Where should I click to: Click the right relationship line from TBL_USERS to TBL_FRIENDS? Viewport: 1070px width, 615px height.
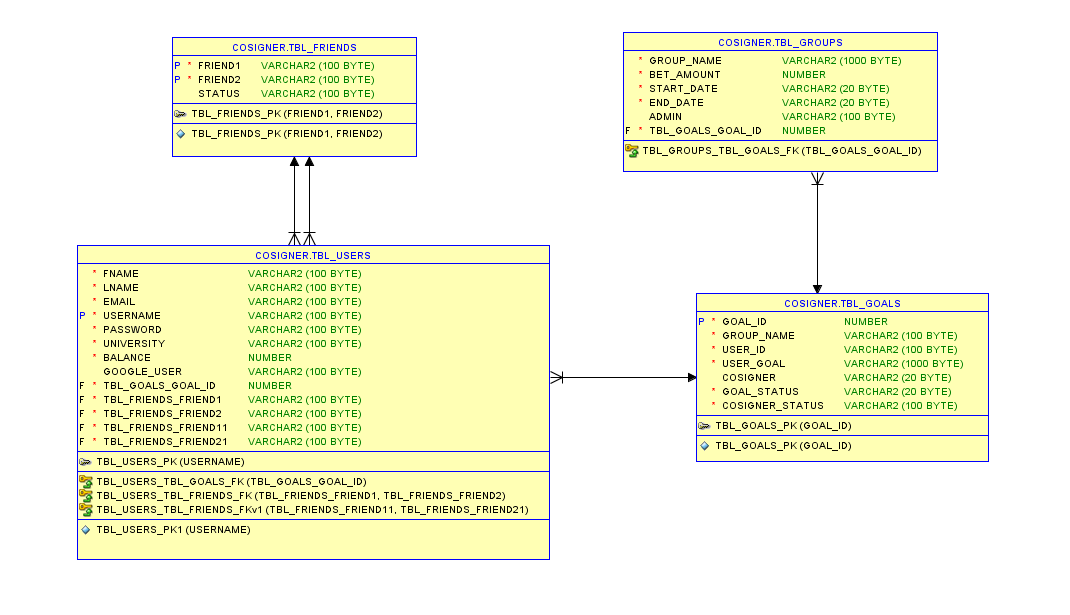[x=309, y=201]
